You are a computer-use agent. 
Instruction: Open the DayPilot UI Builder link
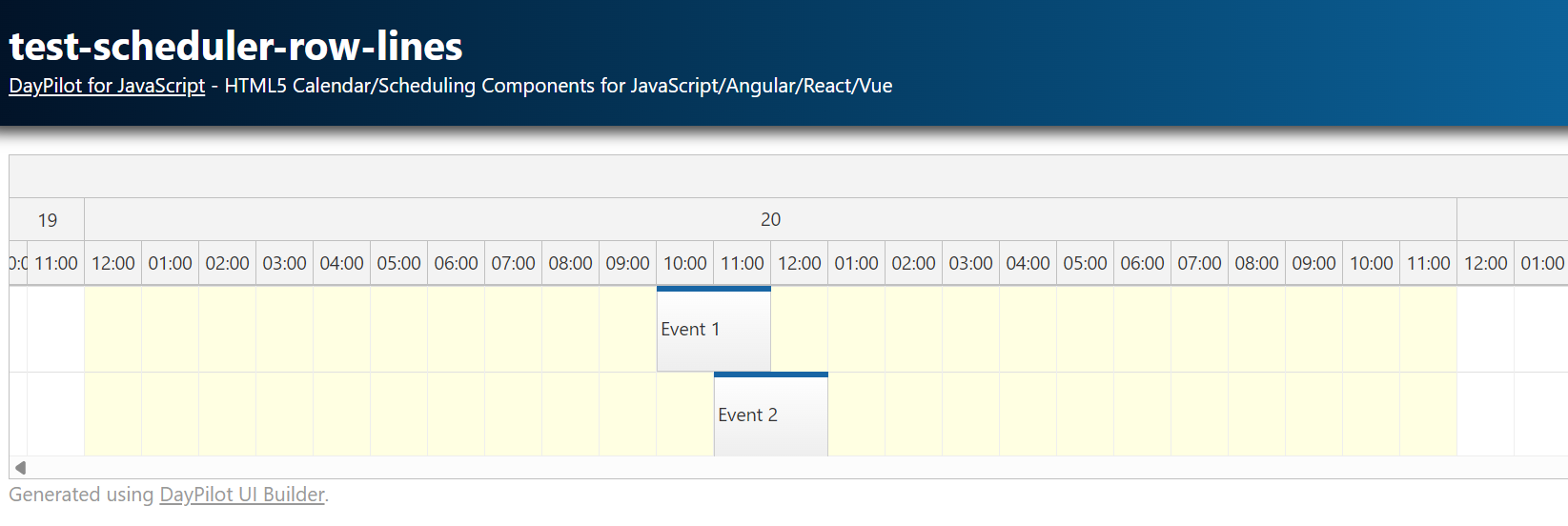(242, 495)
